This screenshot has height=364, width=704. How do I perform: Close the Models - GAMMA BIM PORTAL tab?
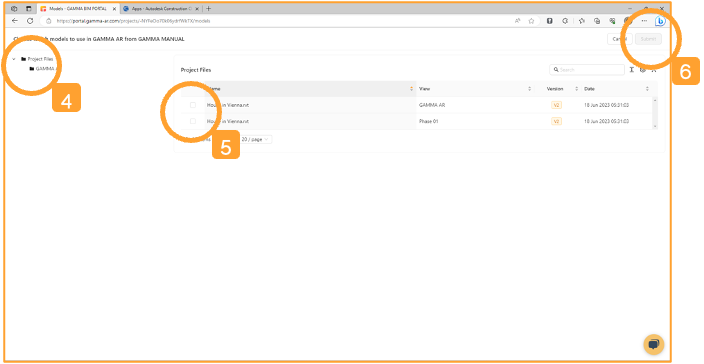point(114,9)
